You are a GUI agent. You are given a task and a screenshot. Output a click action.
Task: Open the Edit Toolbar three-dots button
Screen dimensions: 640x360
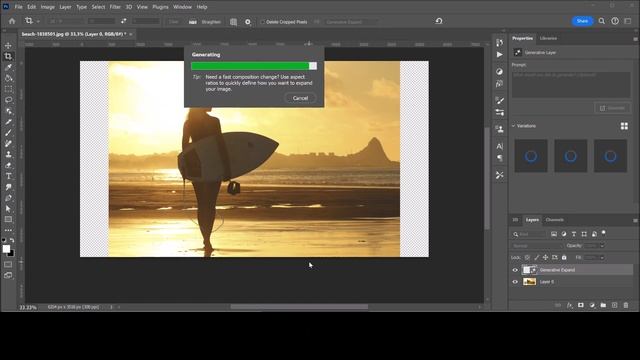click(8, 230)
